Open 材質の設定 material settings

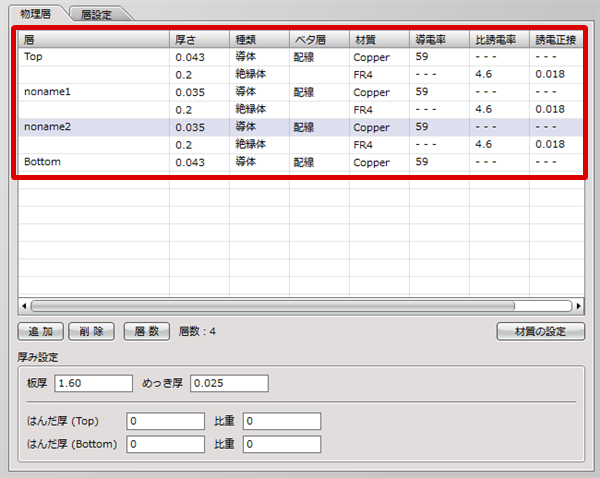pos(541,331)
